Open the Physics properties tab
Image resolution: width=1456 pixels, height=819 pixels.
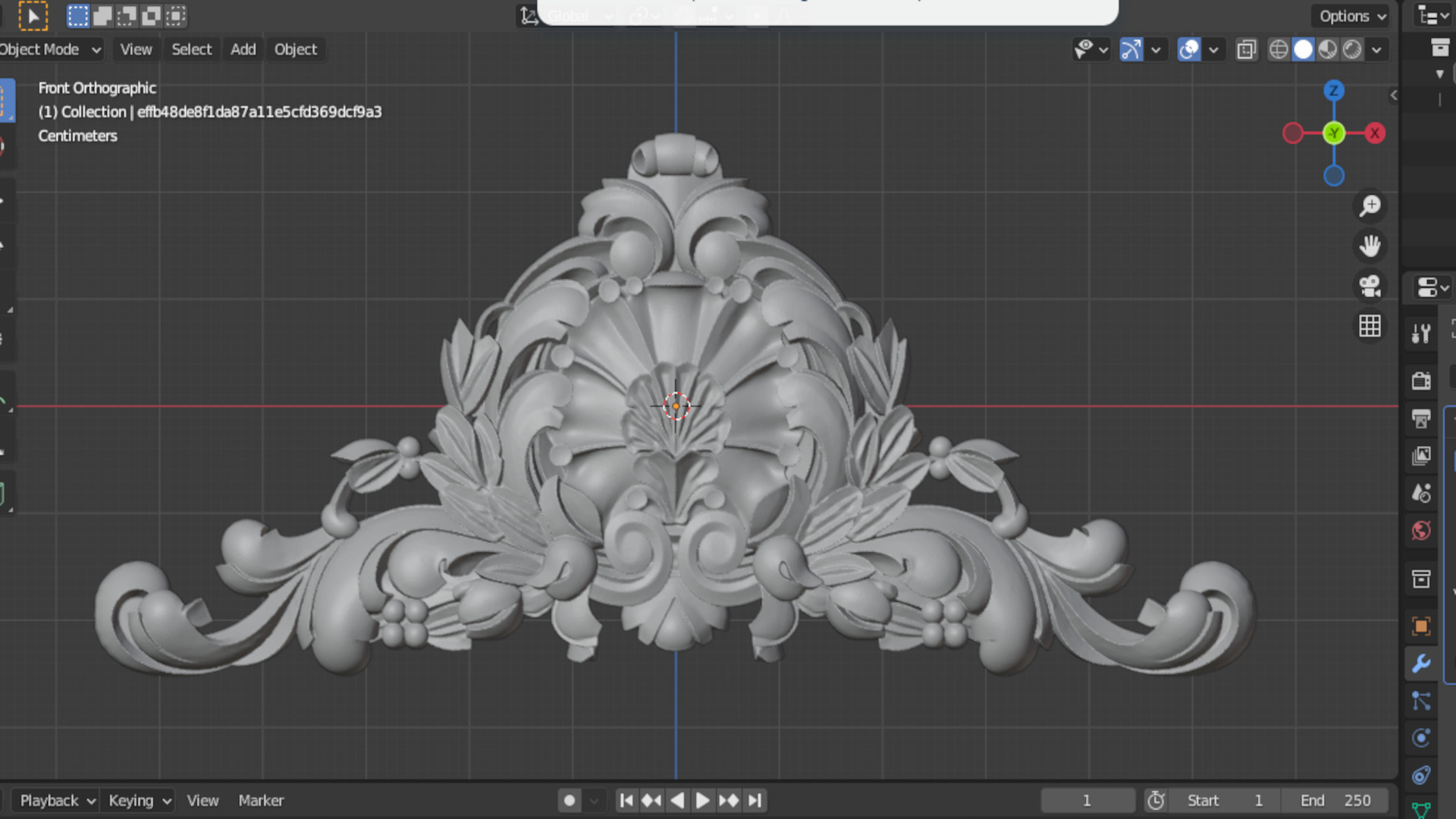click(x=1421, y=738)
